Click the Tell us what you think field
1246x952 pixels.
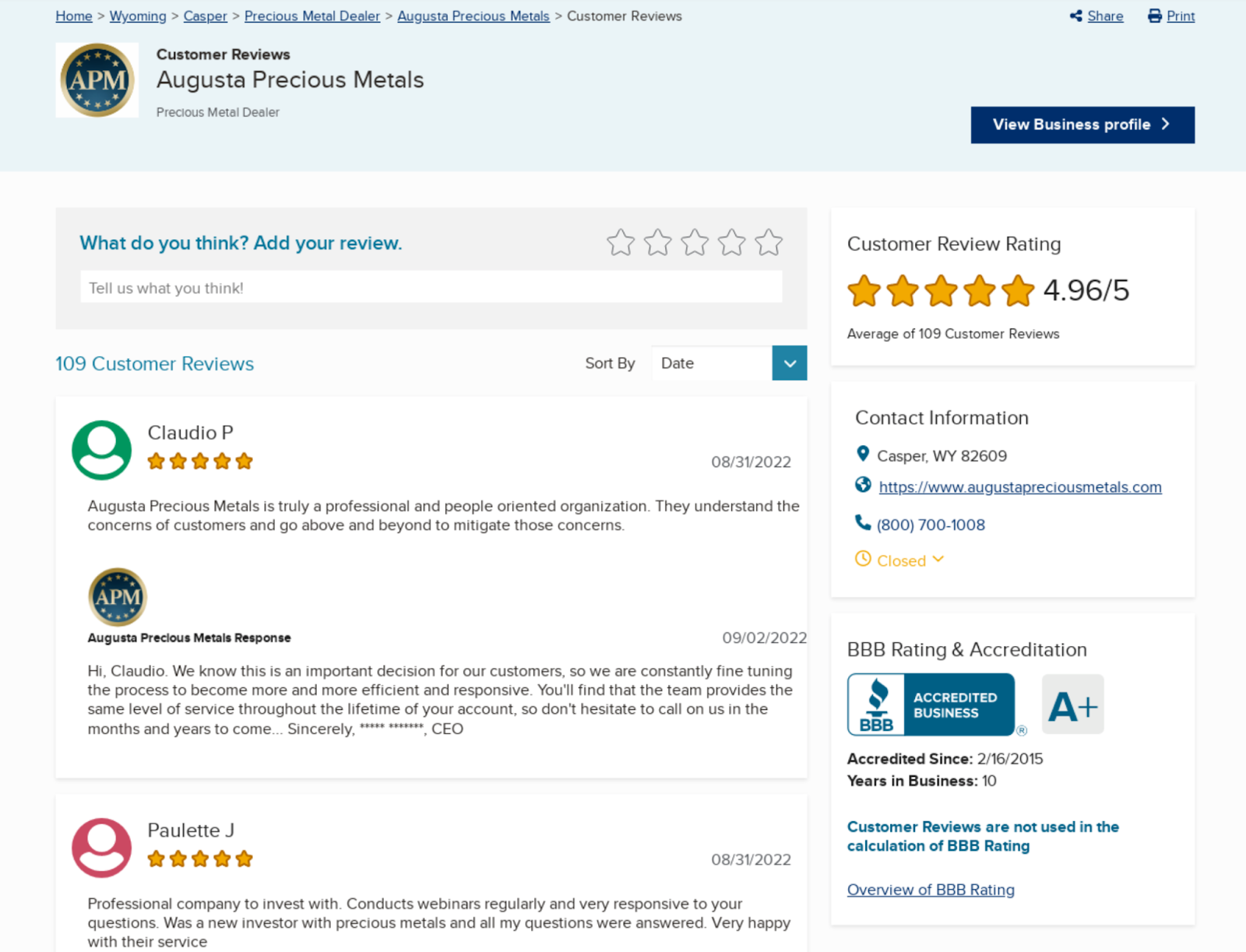point(431,287)
